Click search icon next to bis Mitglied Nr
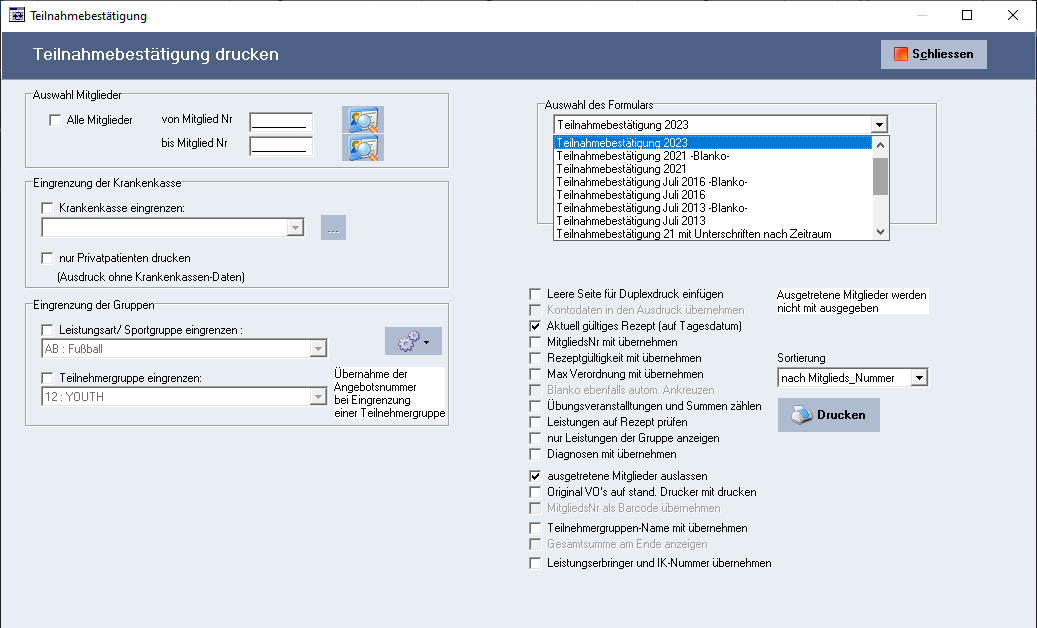This screenshot has height=628, width=1037. (362, 147)
